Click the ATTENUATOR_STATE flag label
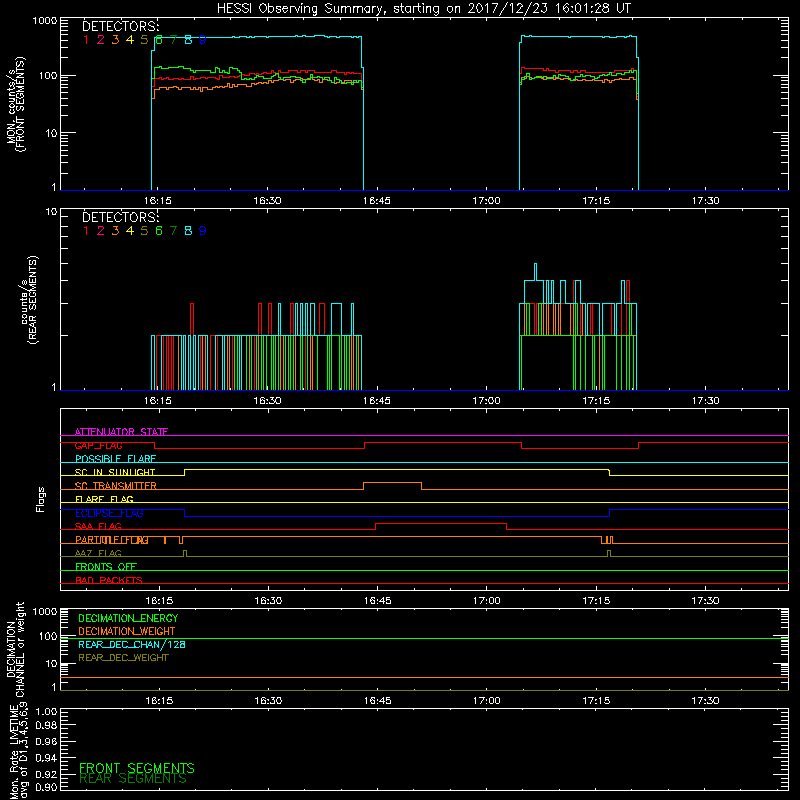 (121, 432)
